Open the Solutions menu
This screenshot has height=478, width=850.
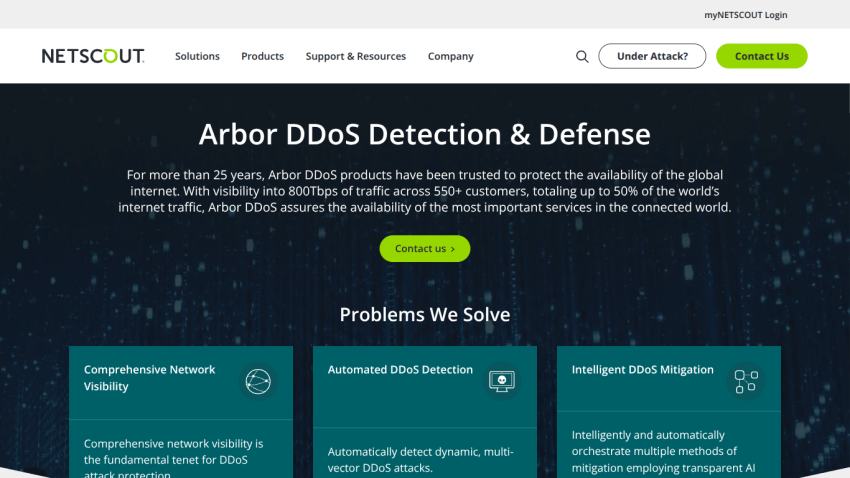(197, 56)
